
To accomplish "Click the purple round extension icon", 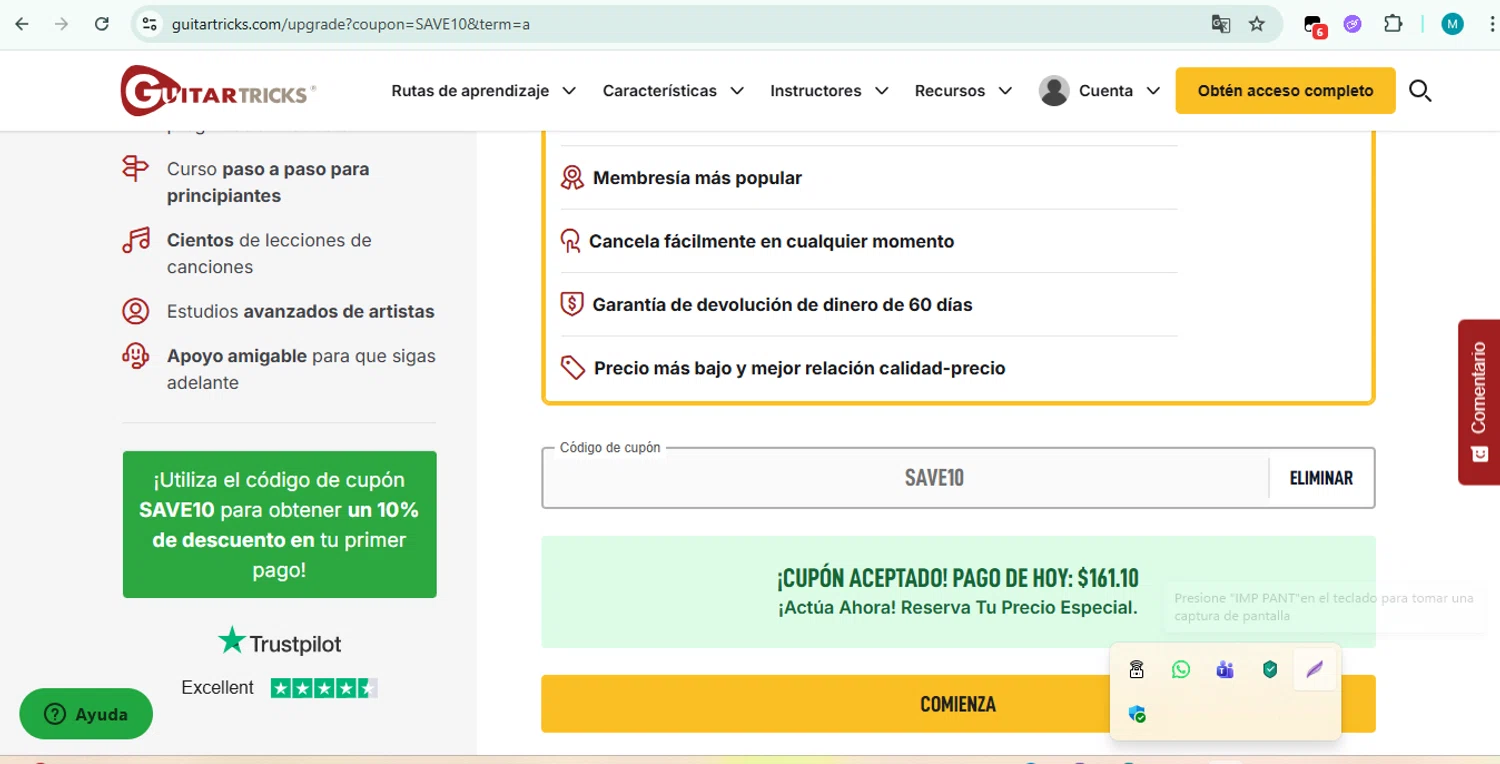I will pos(1353,24).
